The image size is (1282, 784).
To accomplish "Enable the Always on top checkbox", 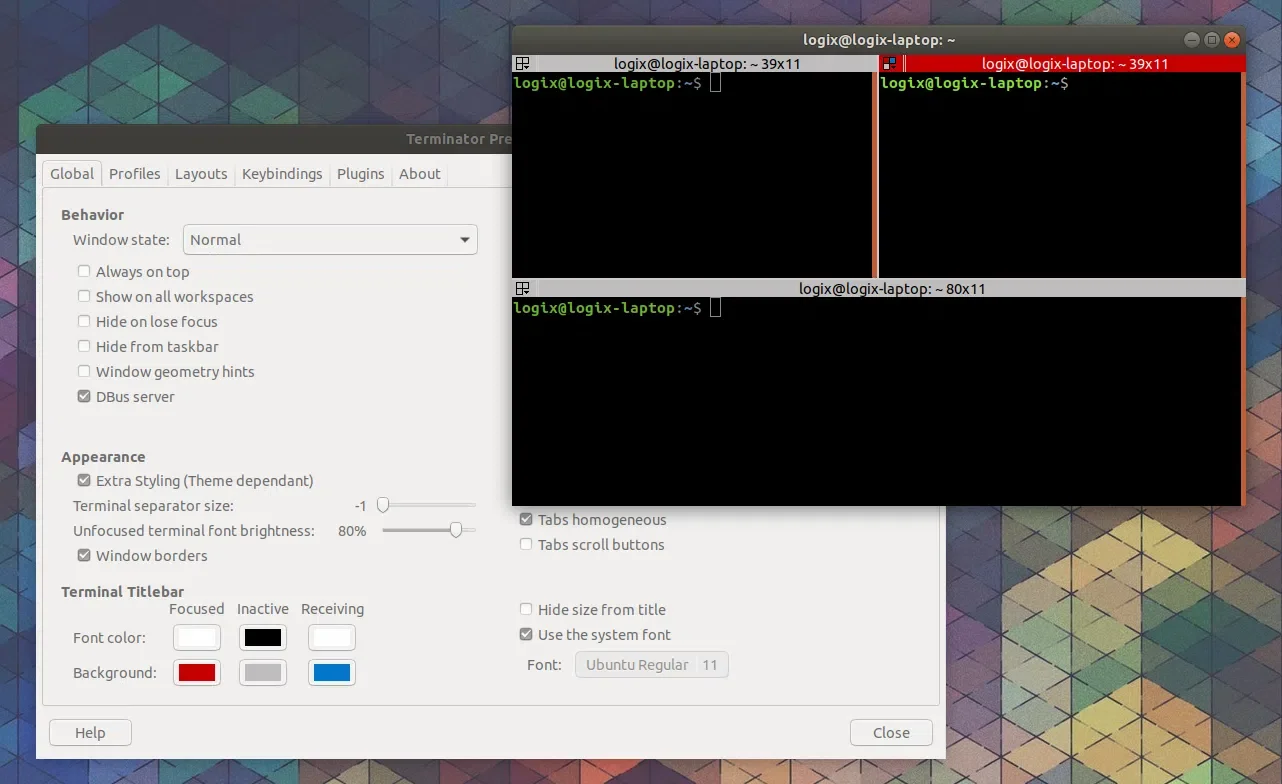I will pos(84,272).
